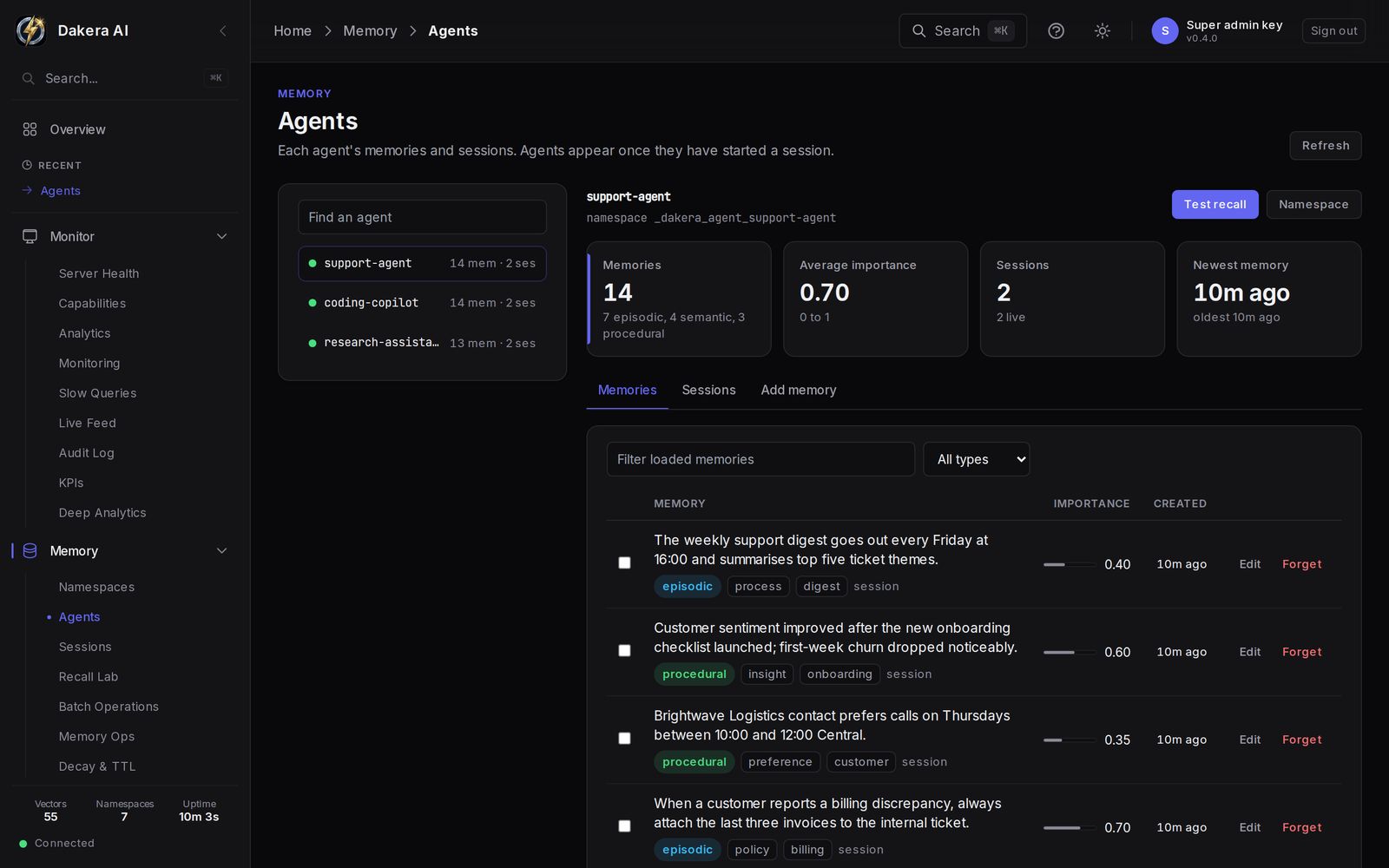Open the All types filter dropdown
The width and height of the screenshot is (1389, 868).
pos(977,459)
